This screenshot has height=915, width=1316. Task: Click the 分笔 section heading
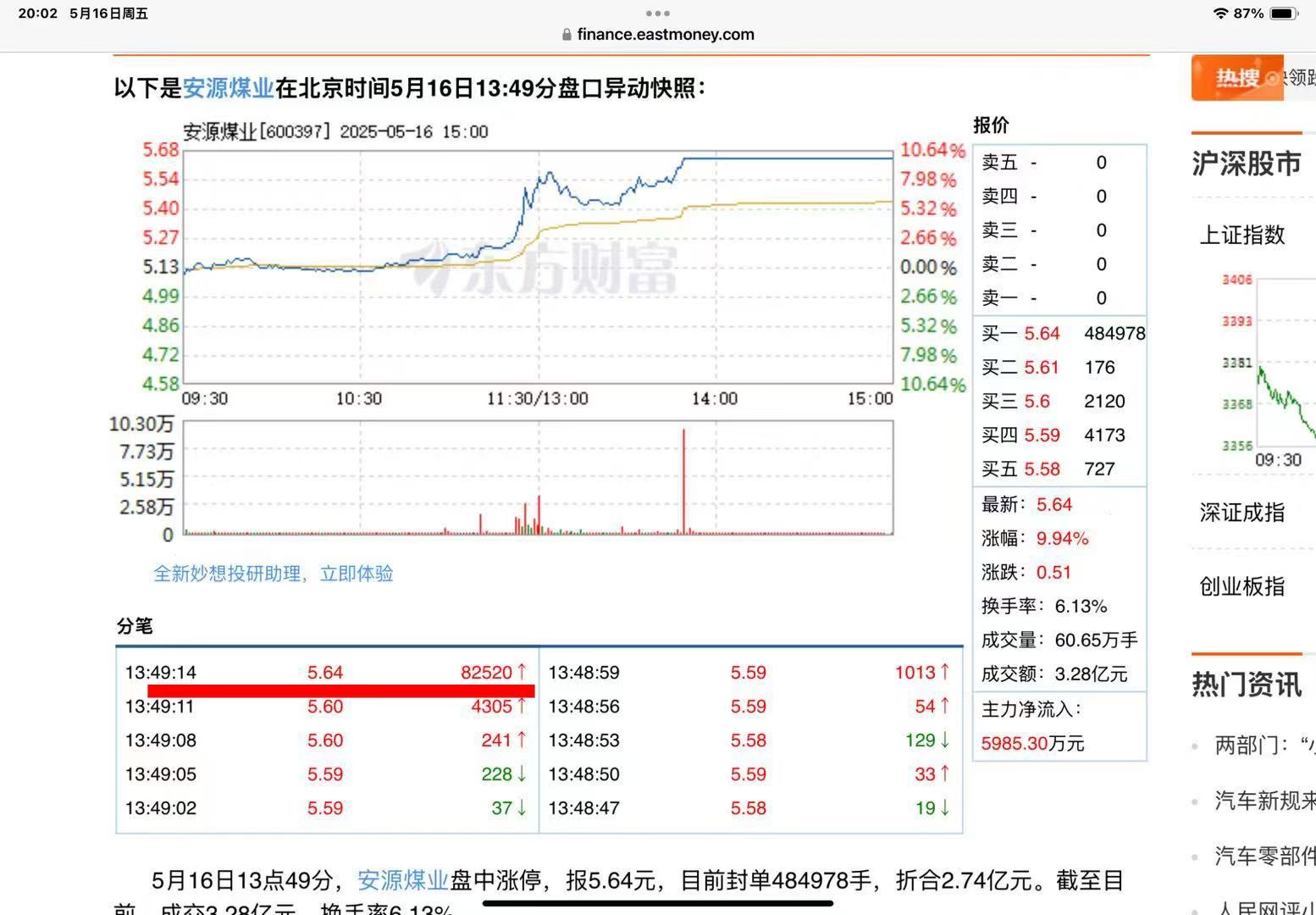click(x=135, y=626)
